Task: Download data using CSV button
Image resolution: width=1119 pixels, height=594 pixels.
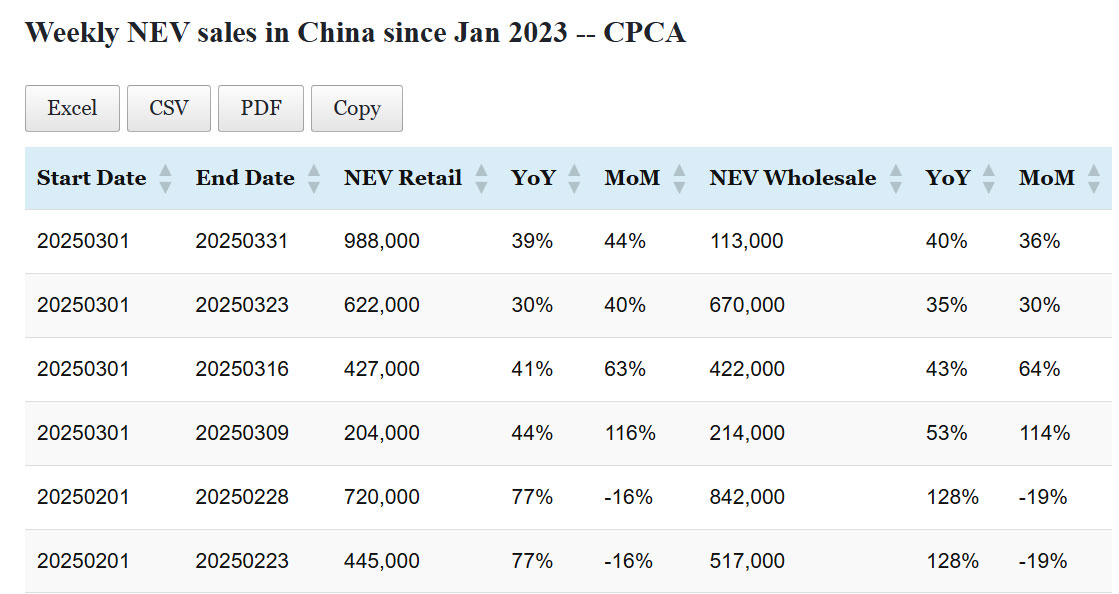Action: (x=169, y=108)
